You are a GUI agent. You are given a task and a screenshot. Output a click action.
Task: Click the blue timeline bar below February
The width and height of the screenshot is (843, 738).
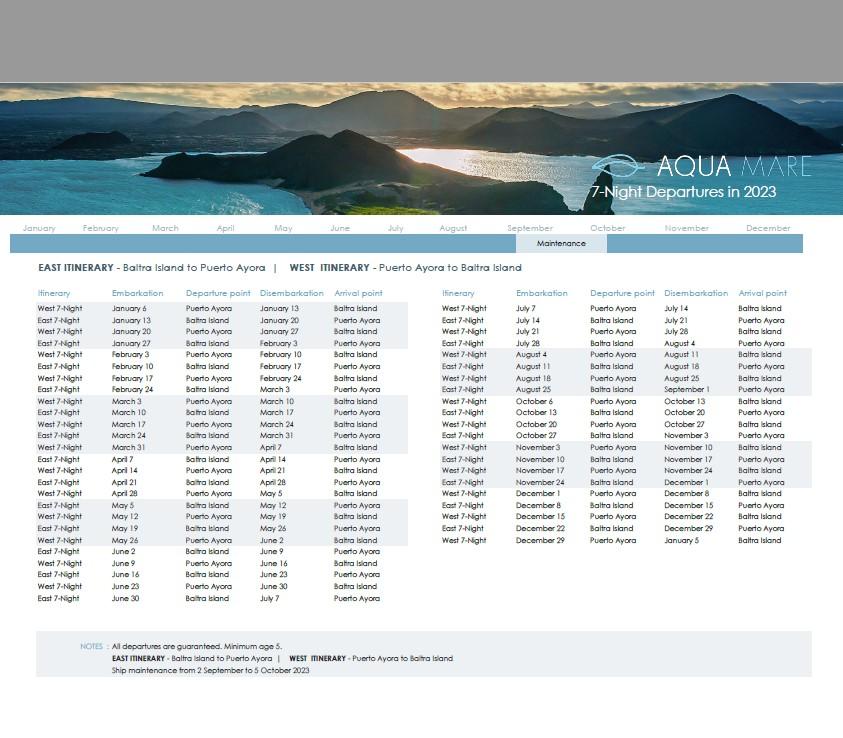[x=101, y=244]
